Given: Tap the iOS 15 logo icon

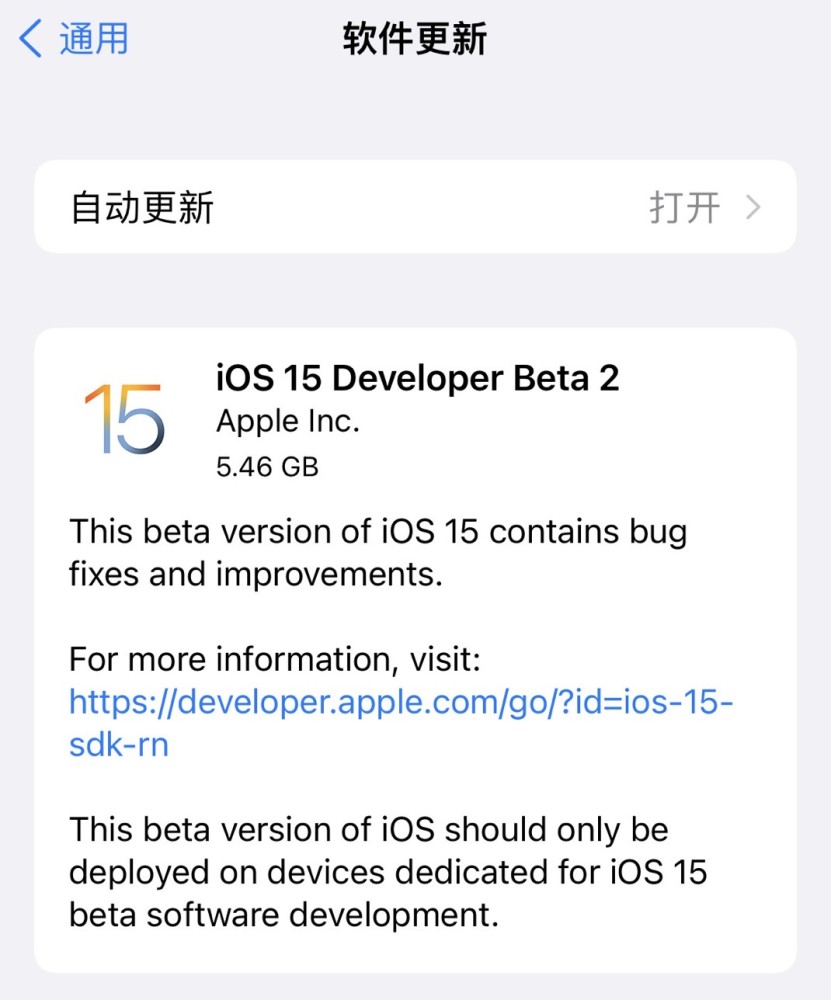Looking at the screenshot, I should pos(122,417).
